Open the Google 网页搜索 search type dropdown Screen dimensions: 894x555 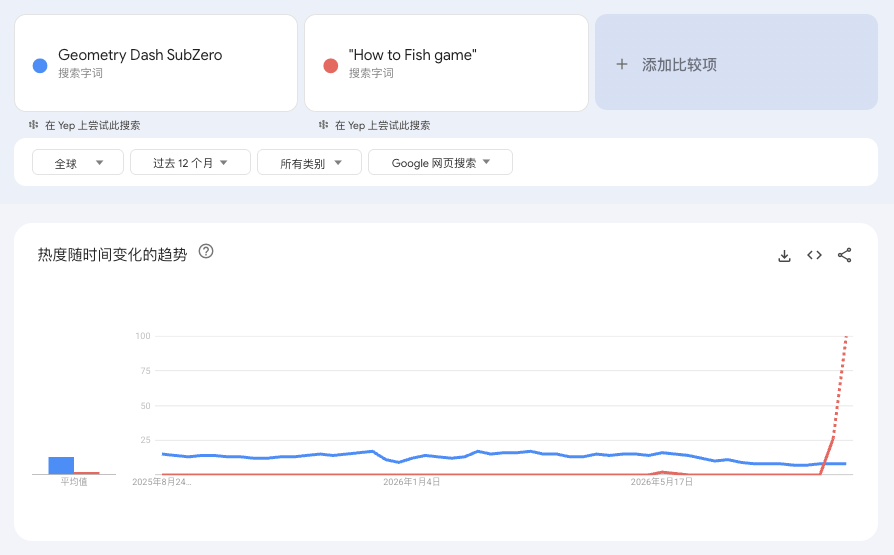pyautogui.click(x=440, y=163)
